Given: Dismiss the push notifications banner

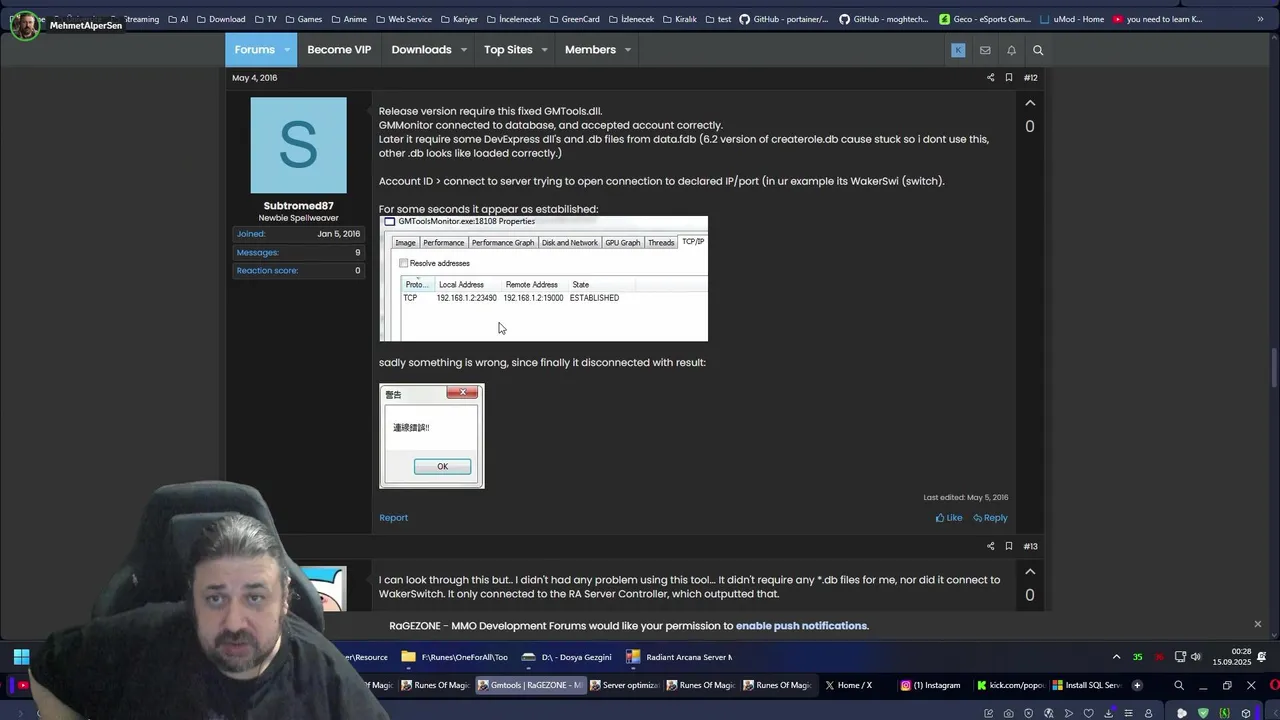Looking at the screenshot, I should tap(1258, 624).
